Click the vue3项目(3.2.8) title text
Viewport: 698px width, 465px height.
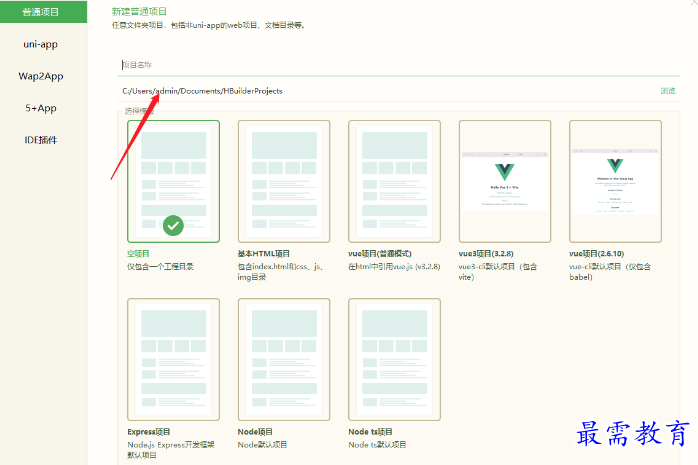tap(486, 254)
